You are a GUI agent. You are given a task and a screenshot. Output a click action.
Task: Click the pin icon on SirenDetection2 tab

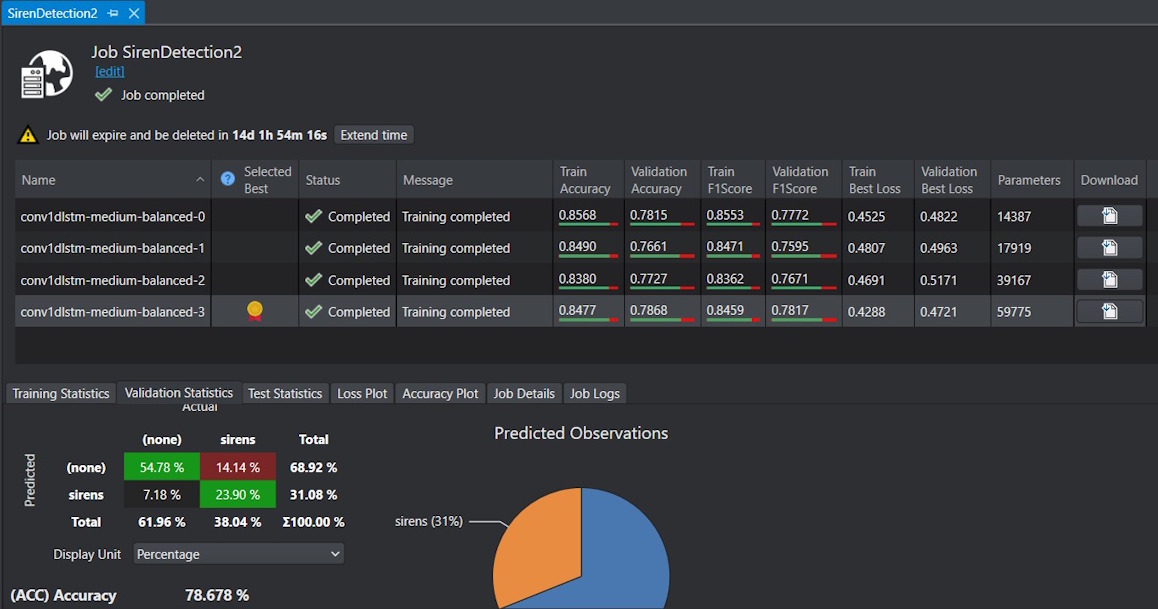[x=112, y=13]
